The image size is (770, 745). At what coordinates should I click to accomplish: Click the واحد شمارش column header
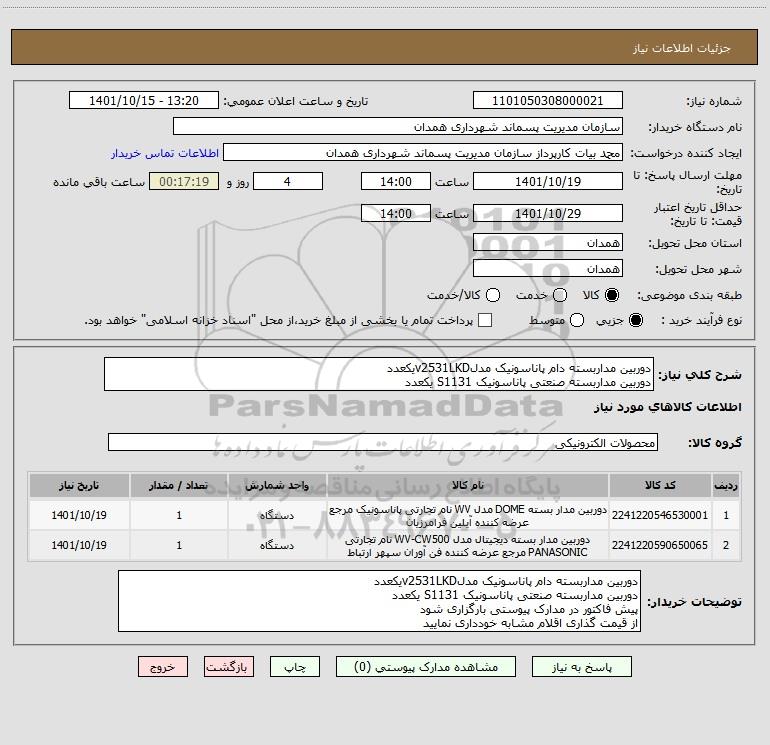pos(277,485)
